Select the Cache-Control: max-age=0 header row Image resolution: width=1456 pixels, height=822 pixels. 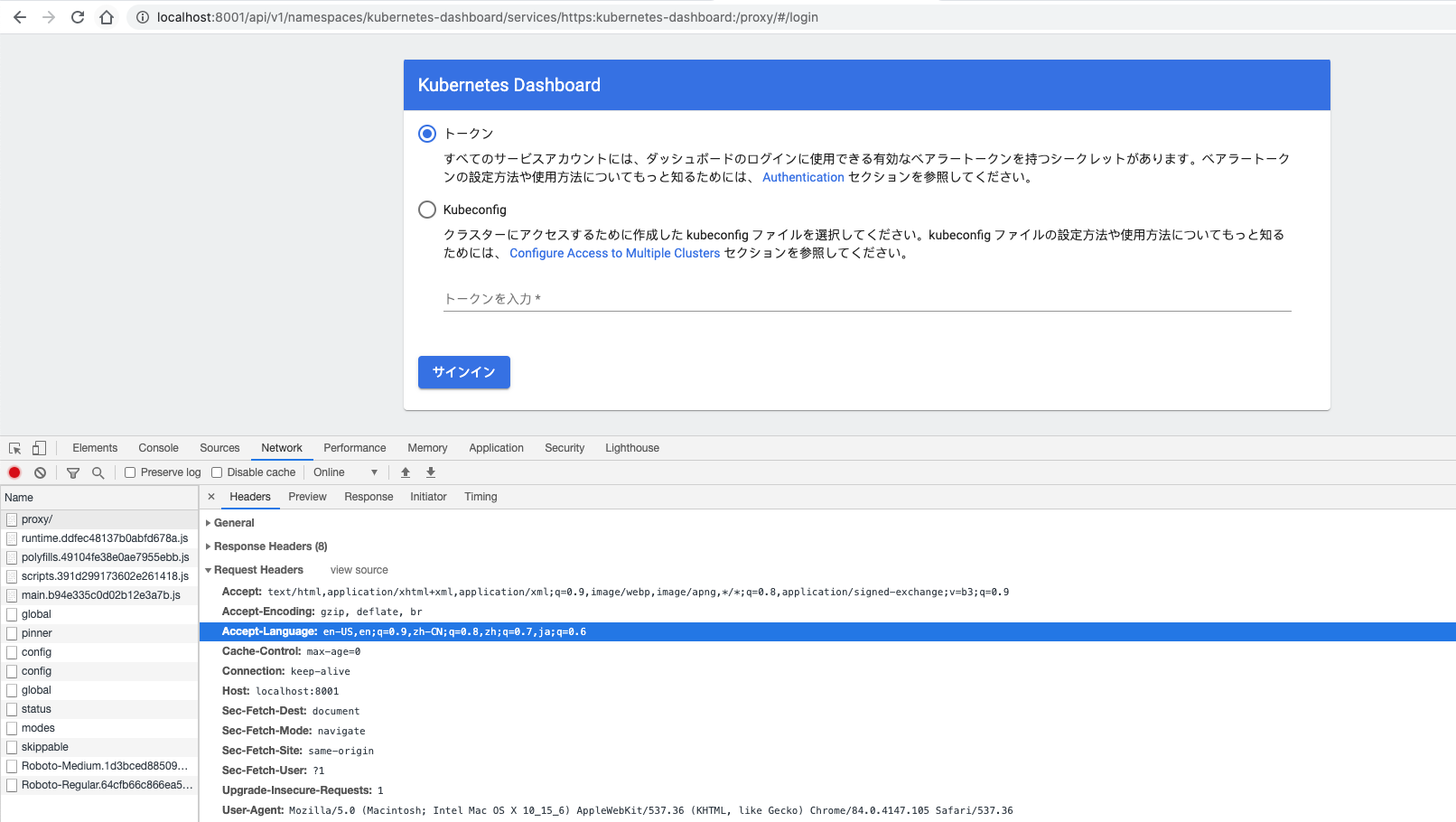[827, 651]
